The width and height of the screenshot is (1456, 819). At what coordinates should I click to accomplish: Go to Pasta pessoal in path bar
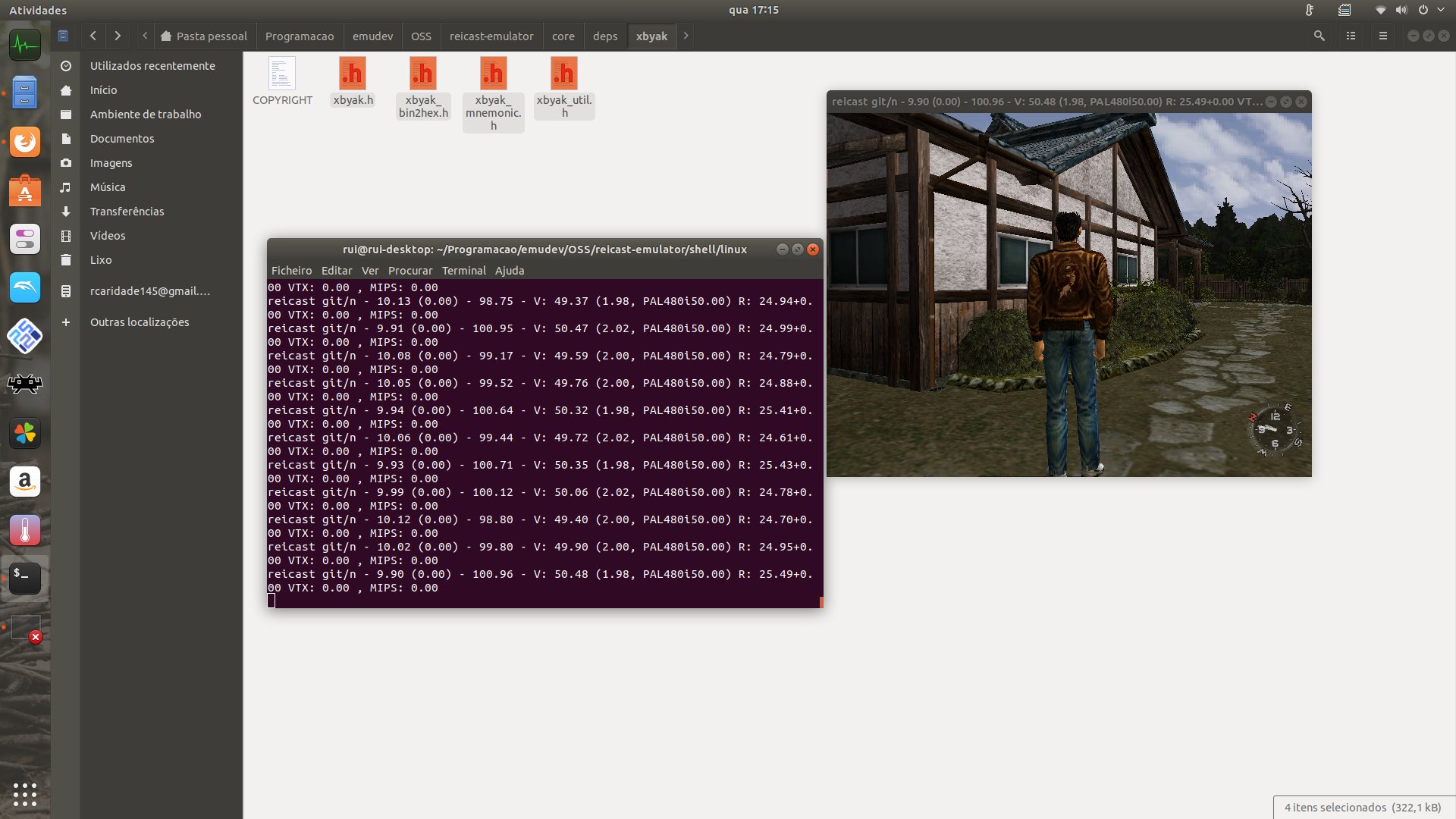pyautogui.click(x=204, y=36)
